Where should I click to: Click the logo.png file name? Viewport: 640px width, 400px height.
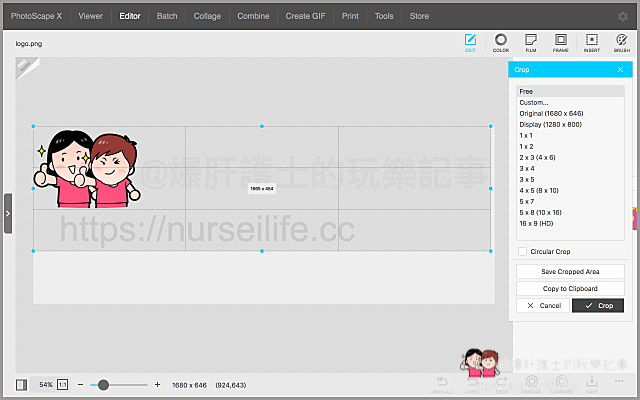(x=29, y=44)
